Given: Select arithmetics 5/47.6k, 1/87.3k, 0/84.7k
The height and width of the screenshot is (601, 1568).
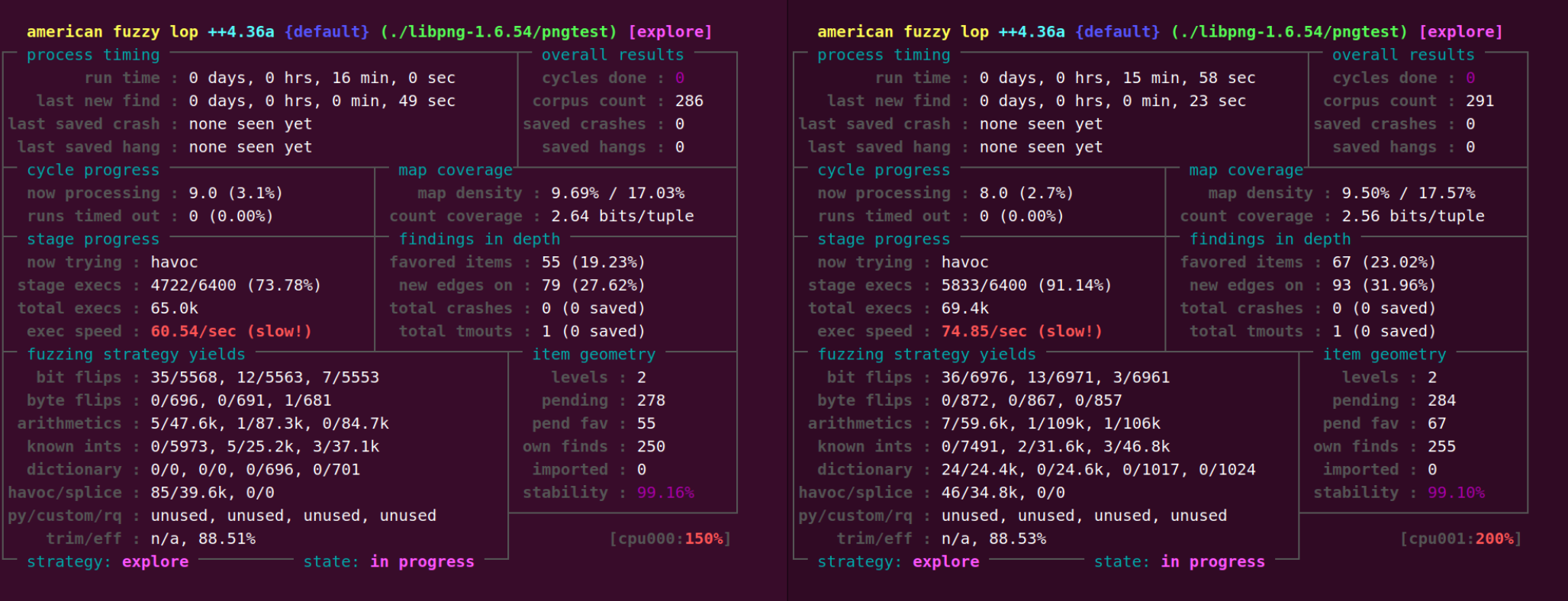Looking at the screenshot, I should click(269, 423).
